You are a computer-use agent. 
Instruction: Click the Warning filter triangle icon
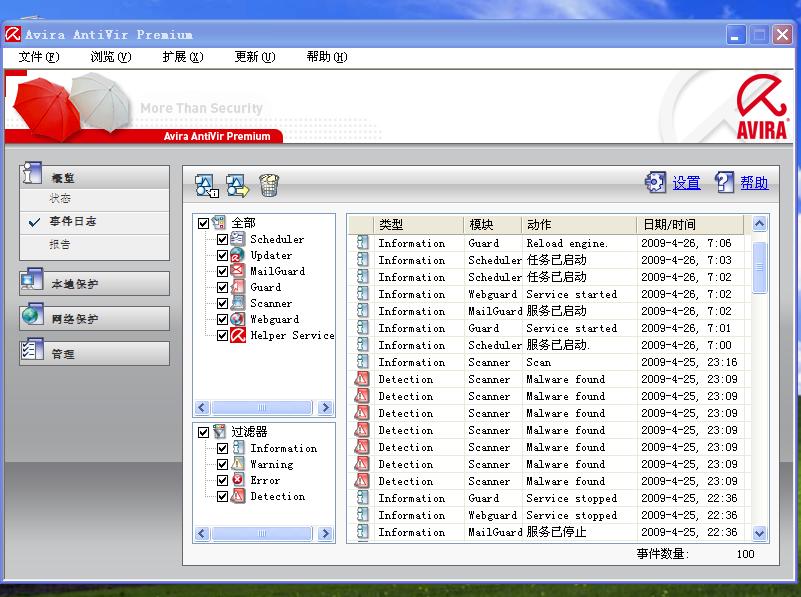[x=238, y=464]
